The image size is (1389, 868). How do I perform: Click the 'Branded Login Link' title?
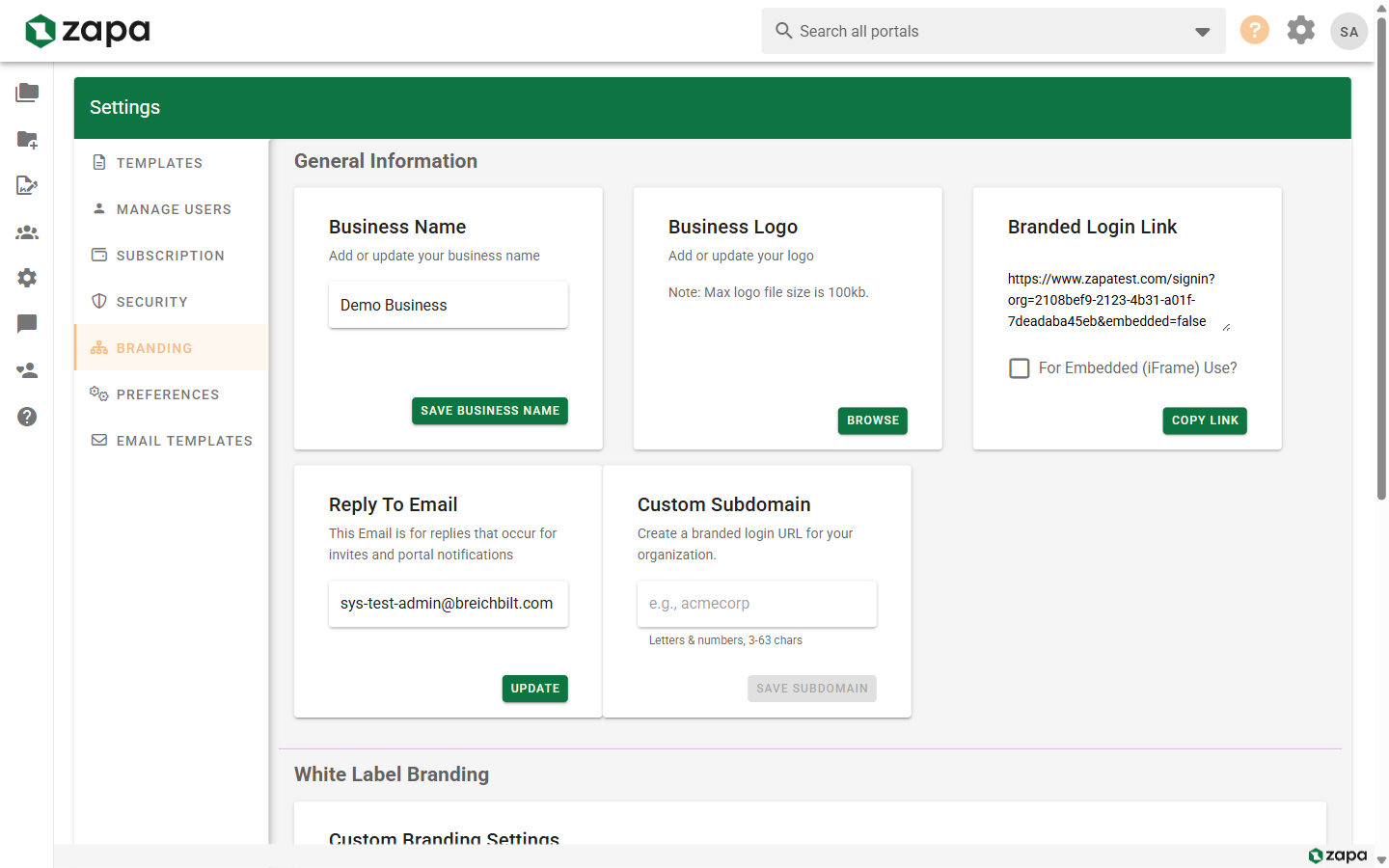(x=1092, y=227)
